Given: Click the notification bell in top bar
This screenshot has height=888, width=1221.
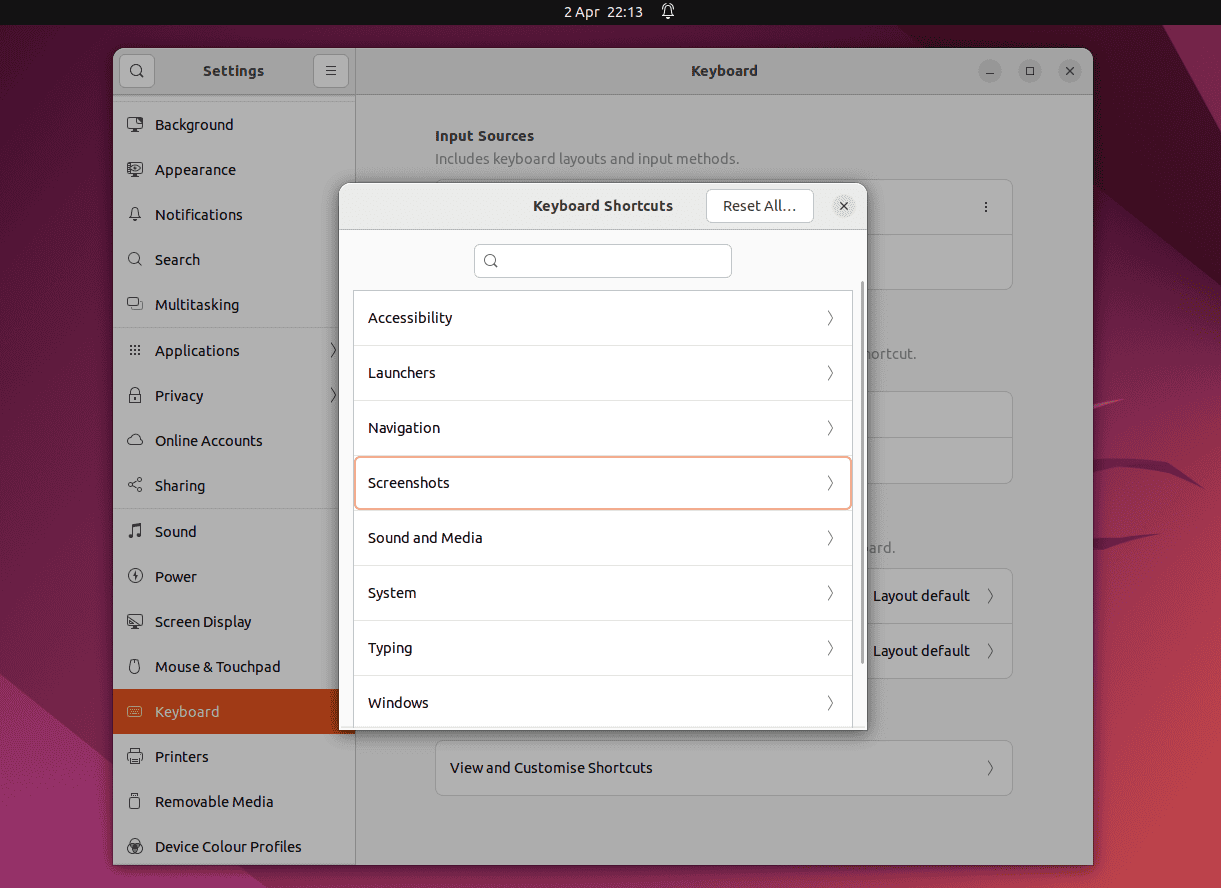Looking at the screenshot, I should click(x=668, y=12).
